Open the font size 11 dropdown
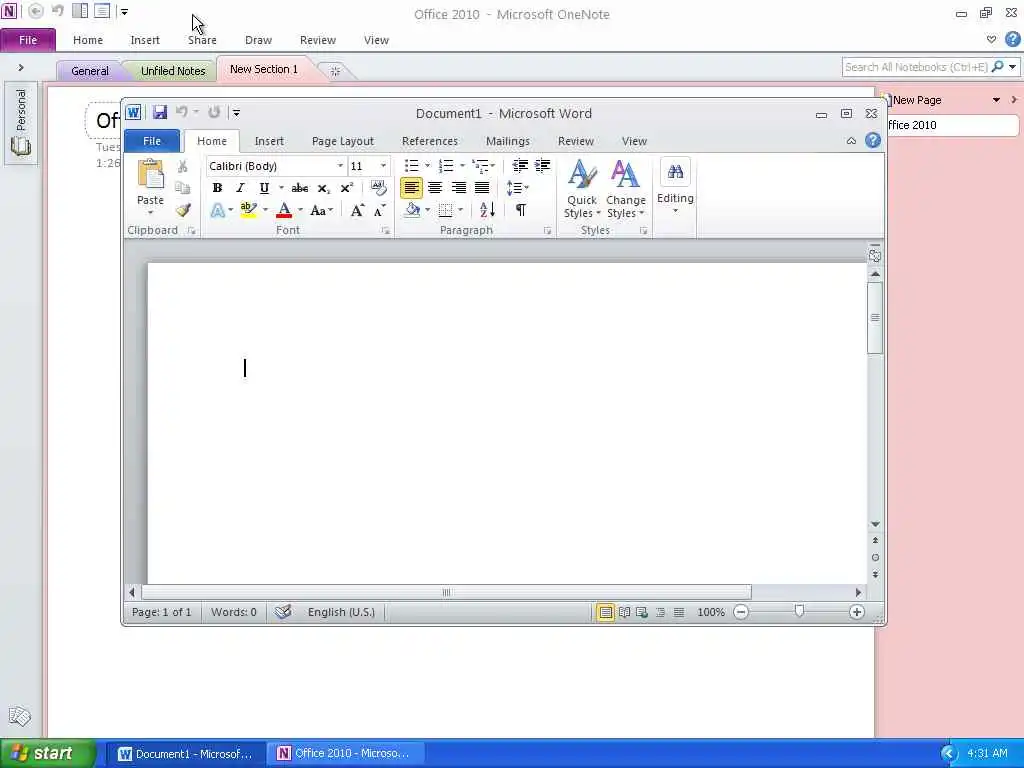 pyautogui.click(x=383, y=166)
